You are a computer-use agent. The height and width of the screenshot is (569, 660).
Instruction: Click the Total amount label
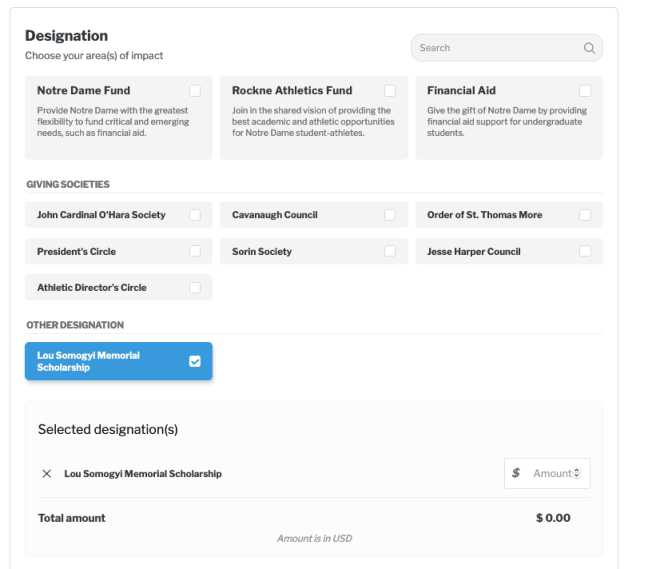coord(72,518)
